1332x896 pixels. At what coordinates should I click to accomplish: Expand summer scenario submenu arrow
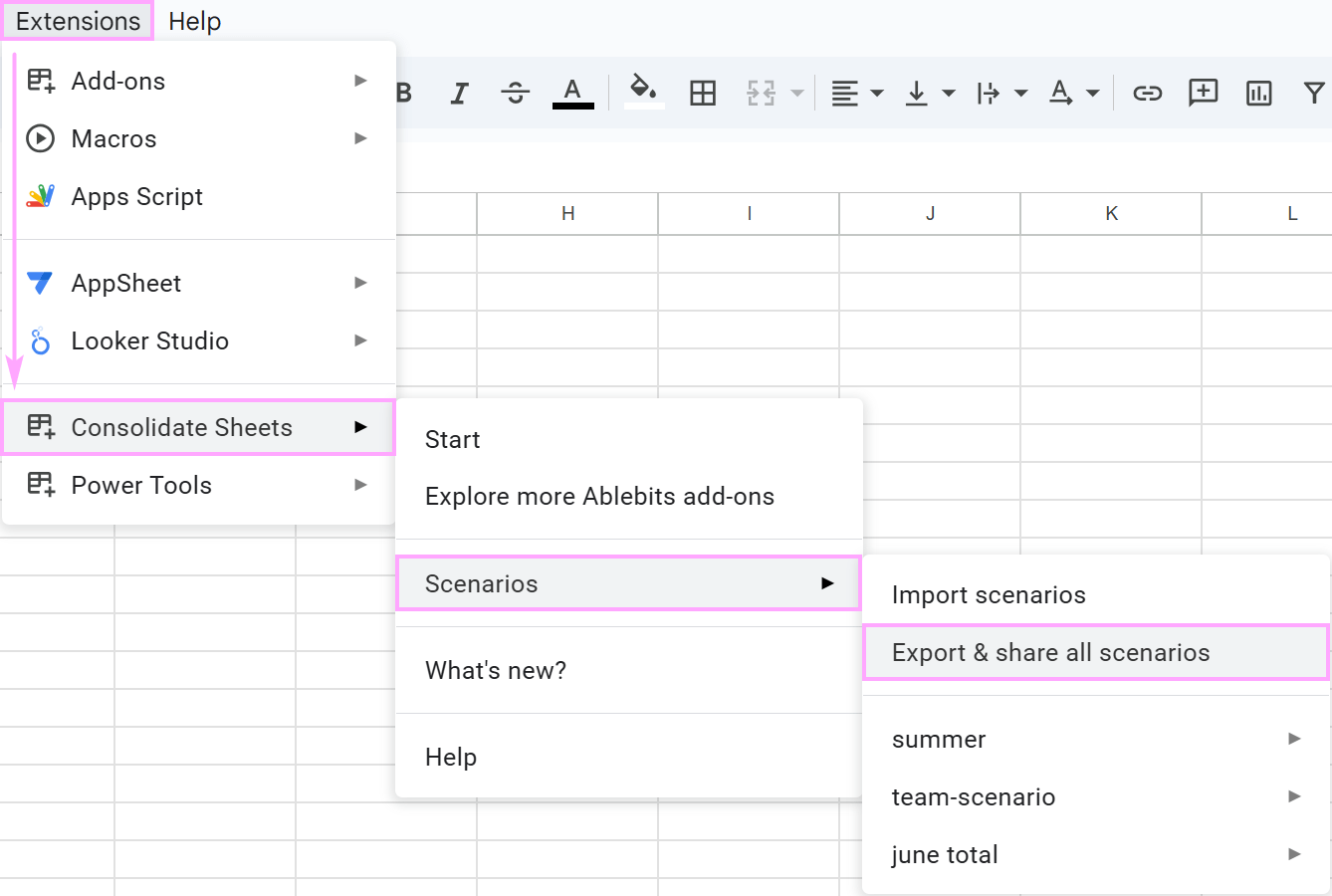(x=1294, y=738)
